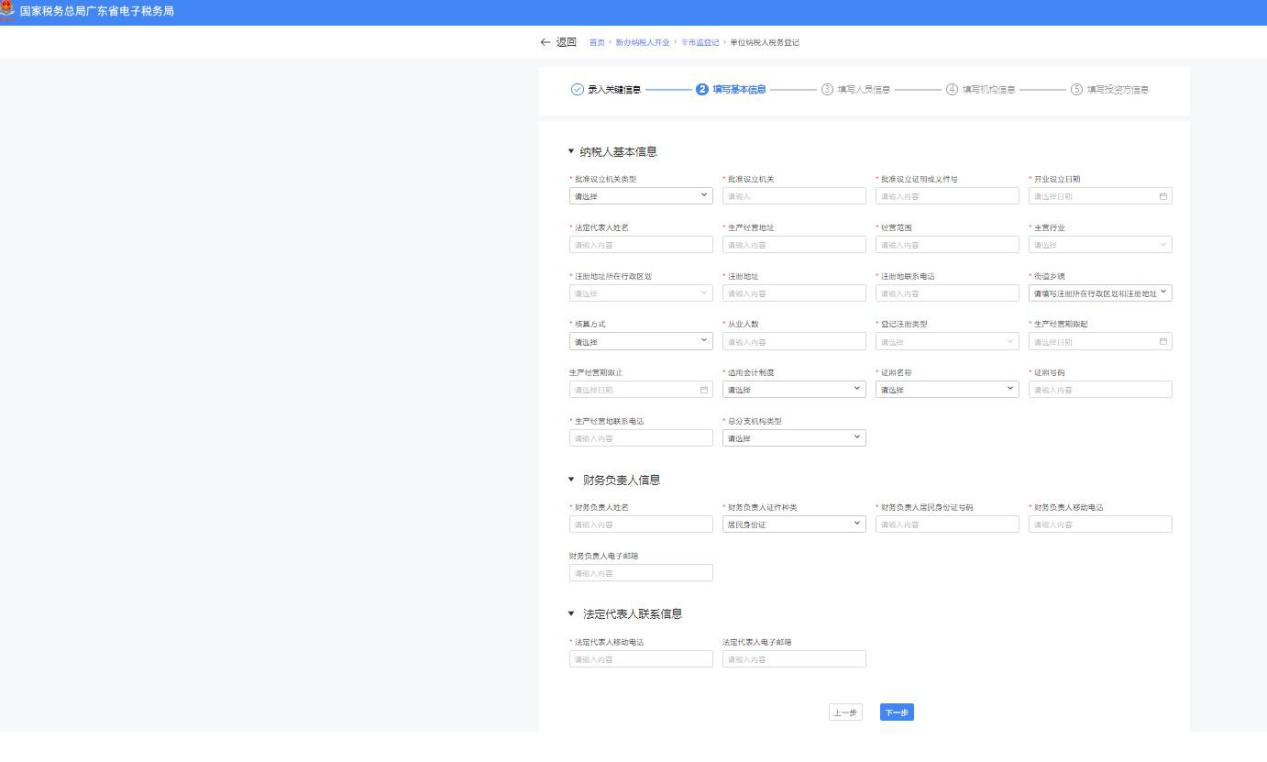Click the 下一步 button
The width and height of the screenshot is (1267, 762).
pyautogui.click(x=897, y=712)
